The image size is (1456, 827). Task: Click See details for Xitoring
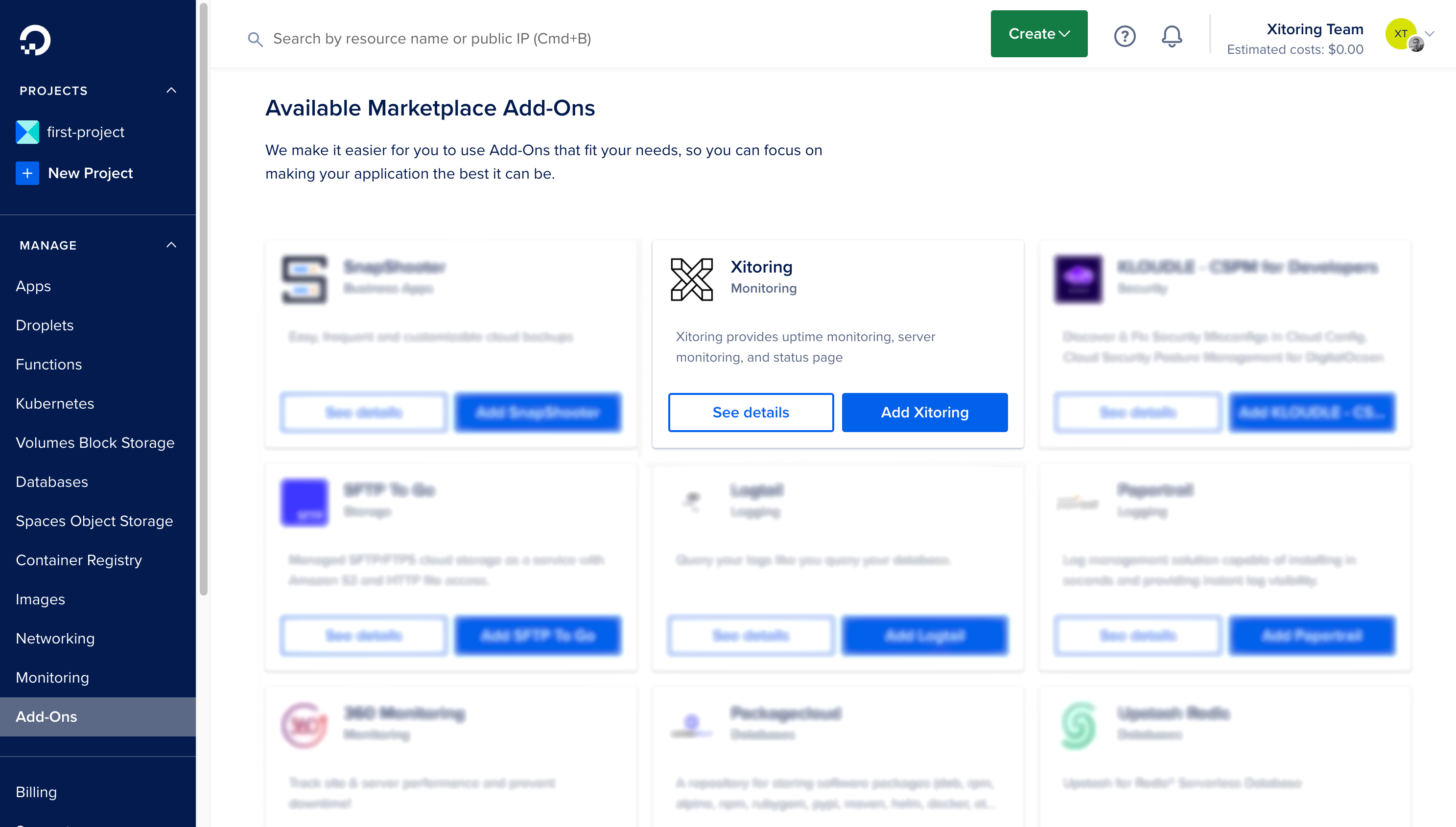(751, 413)
